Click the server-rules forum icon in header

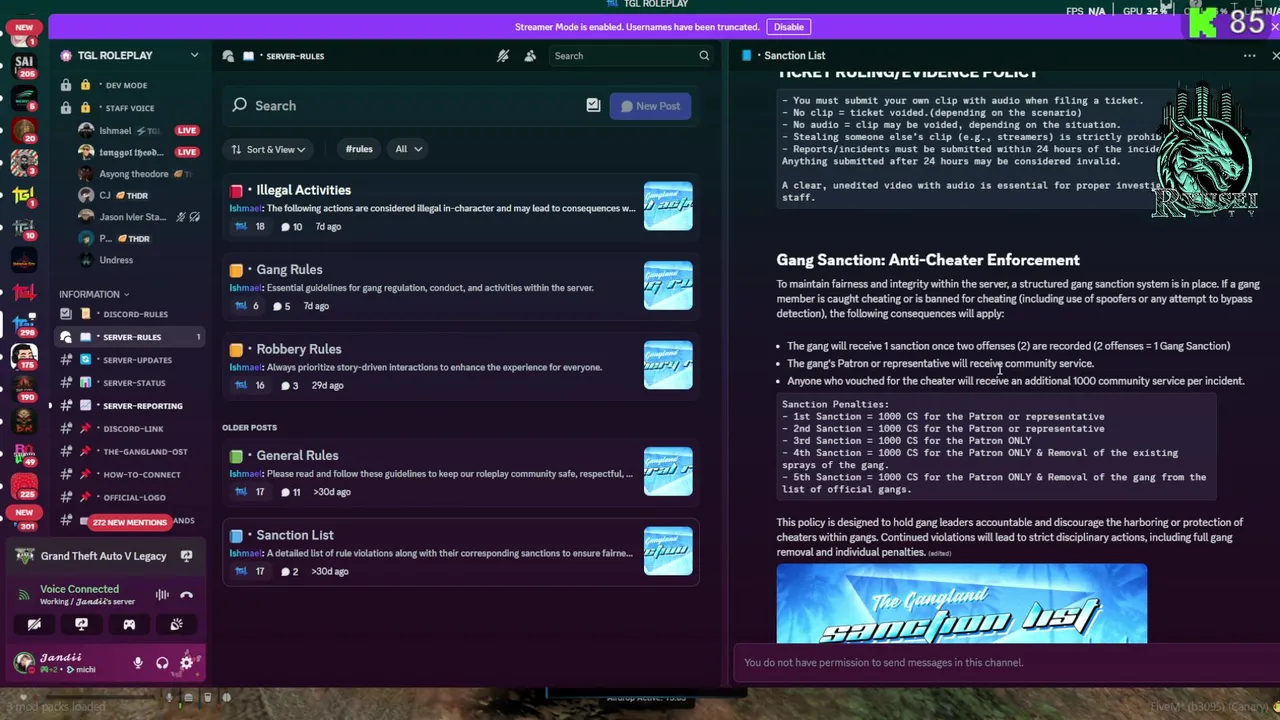228,56
